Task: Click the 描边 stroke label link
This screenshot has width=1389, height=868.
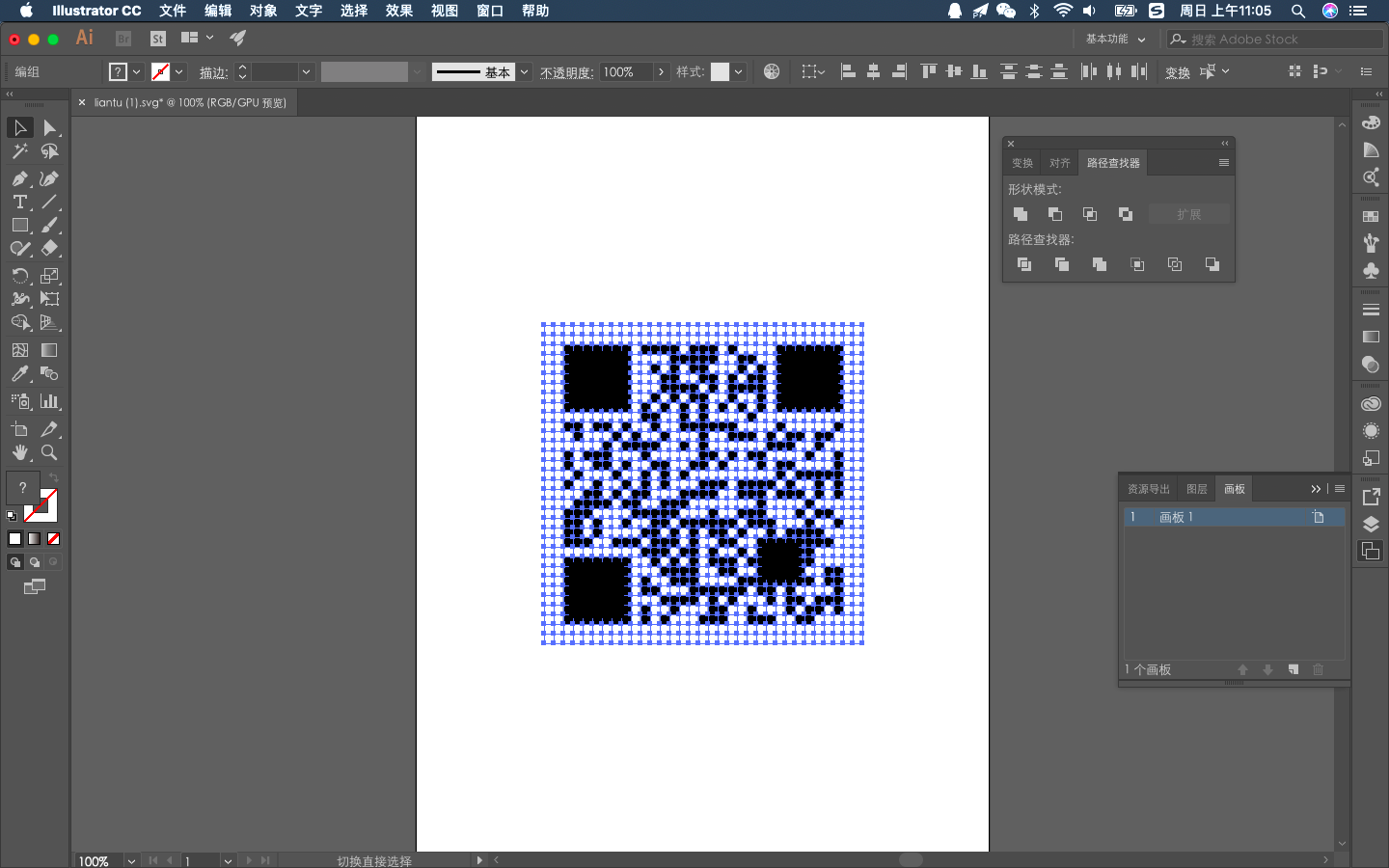Action: tap(213, 72)
